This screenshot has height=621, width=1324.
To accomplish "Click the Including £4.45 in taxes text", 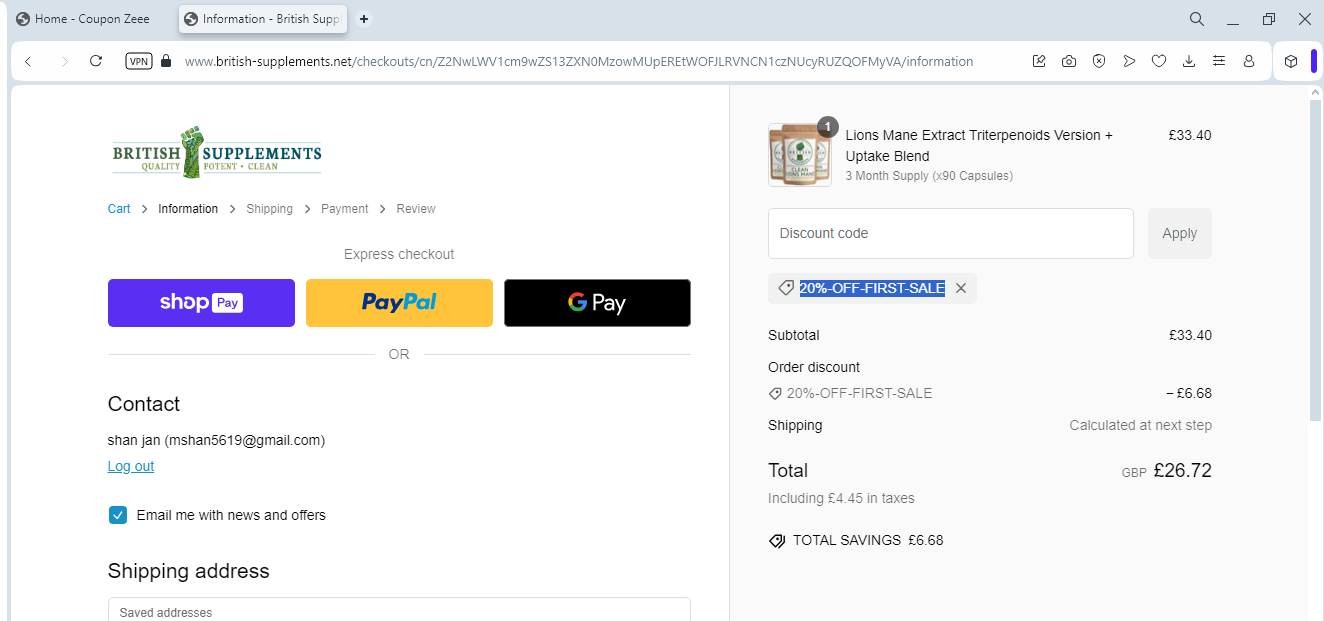I will (841, 498).
